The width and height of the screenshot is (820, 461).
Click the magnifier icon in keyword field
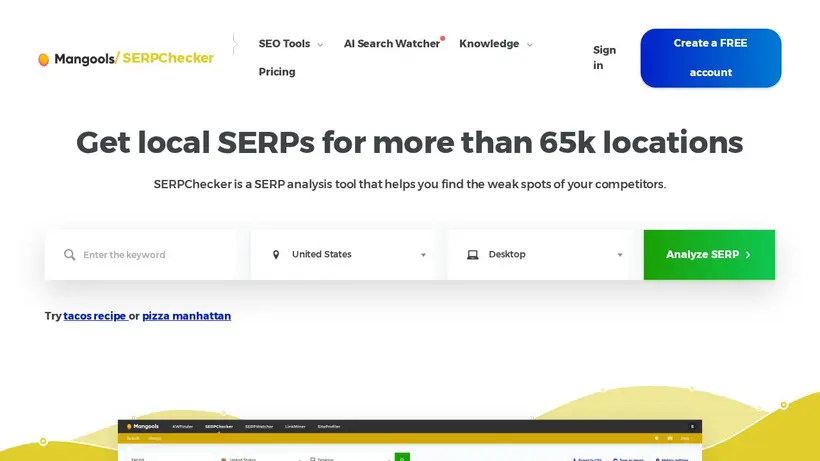click(70, 255)
